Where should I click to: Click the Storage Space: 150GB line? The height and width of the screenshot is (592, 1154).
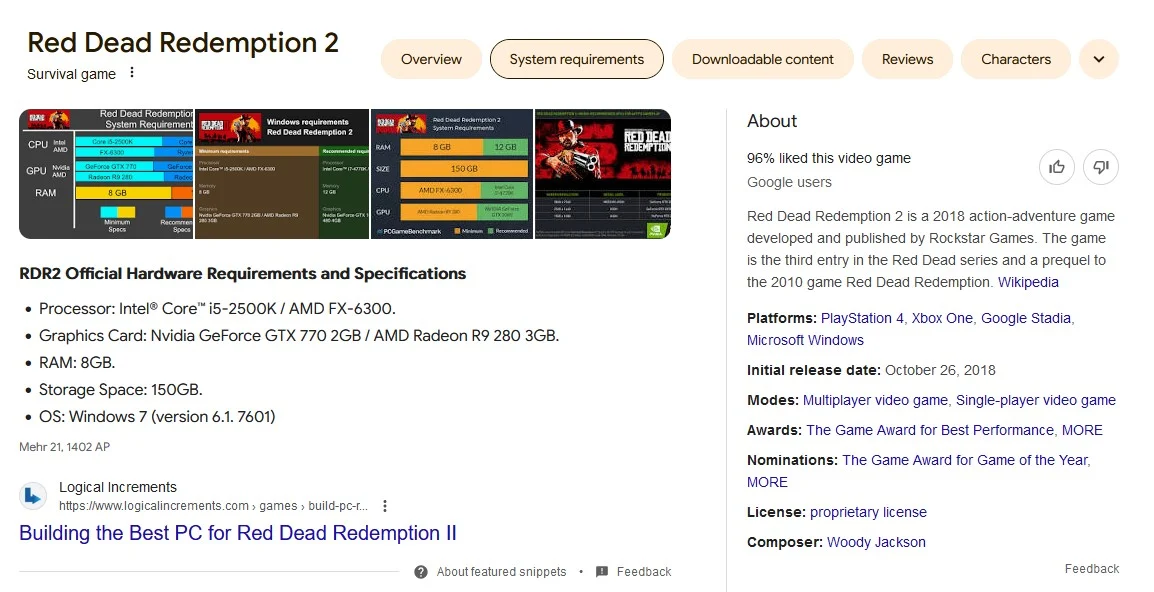tap(121, 390)
